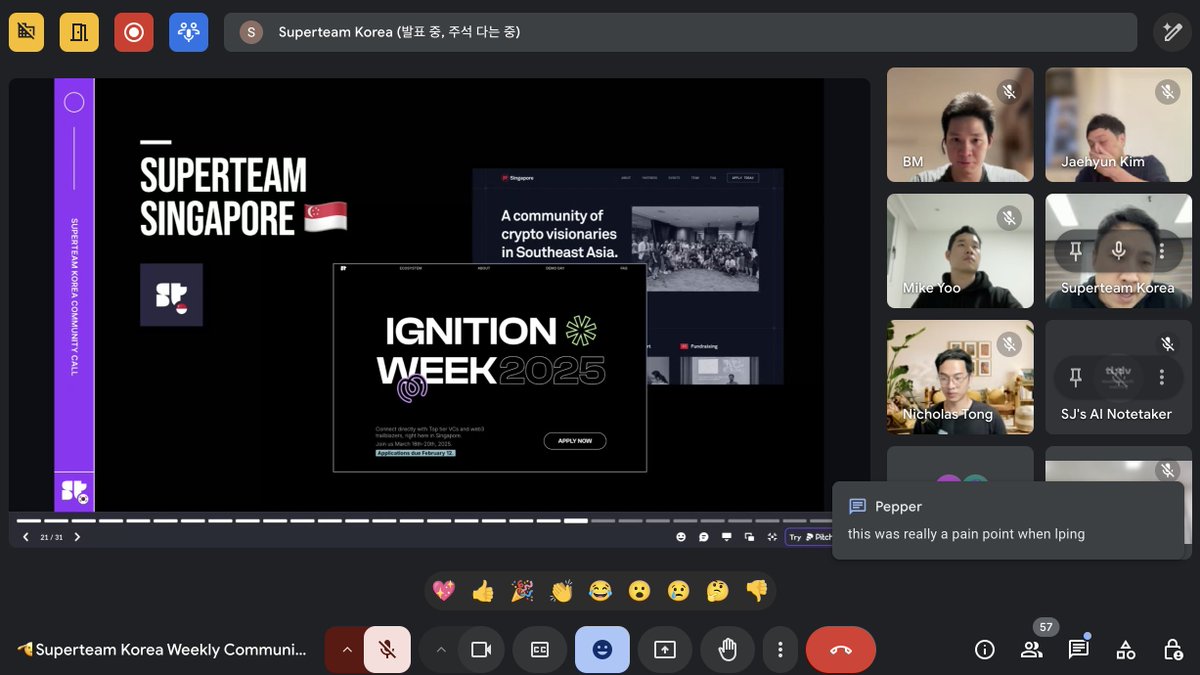This screenshot has width=1200, height=675.
Task: Send the surprised face reaction
Action: [x=639, y=591]
